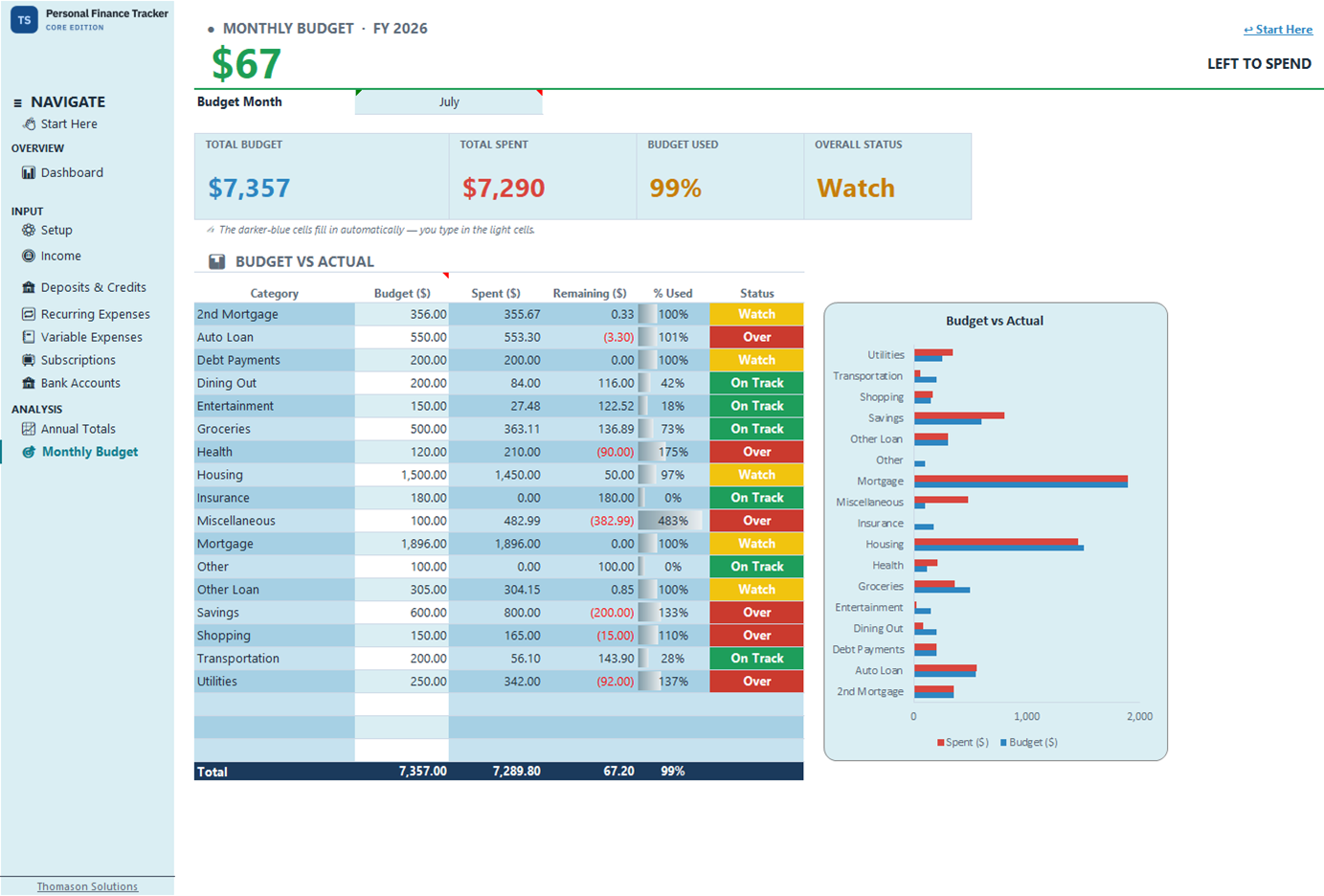This screenshot has width=1324, height=896.
Task: Click the Health % Used bar 175%
Action: (x=673, y=452)
